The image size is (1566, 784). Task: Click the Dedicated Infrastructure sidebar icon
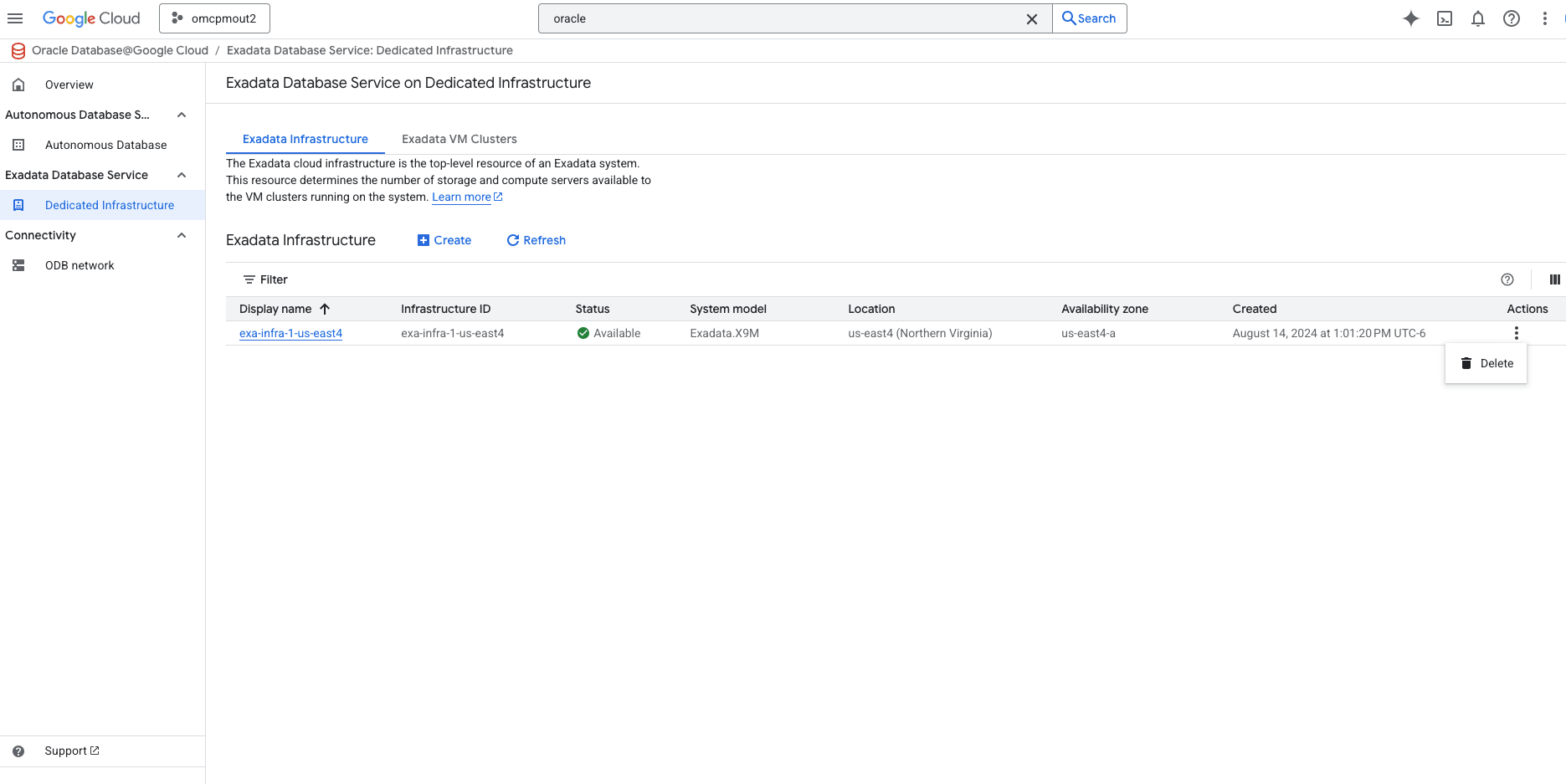[x=18, y=205]
